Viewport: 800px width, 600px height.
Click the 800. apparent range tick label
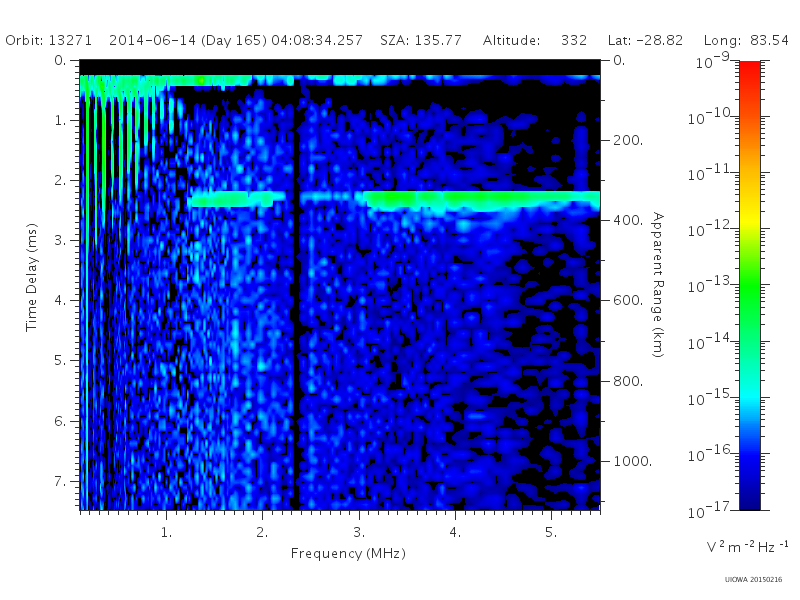[628, 381]
